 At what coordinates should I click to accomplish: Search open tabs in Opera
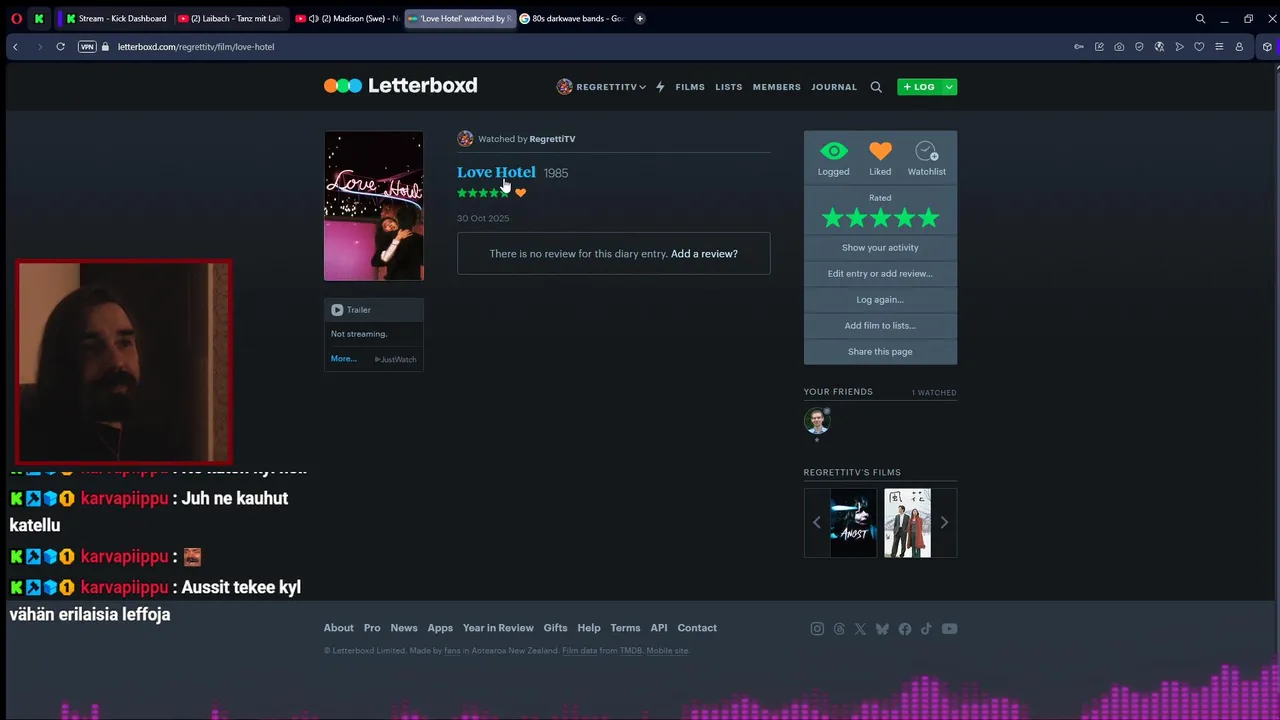coord(1200,18)
